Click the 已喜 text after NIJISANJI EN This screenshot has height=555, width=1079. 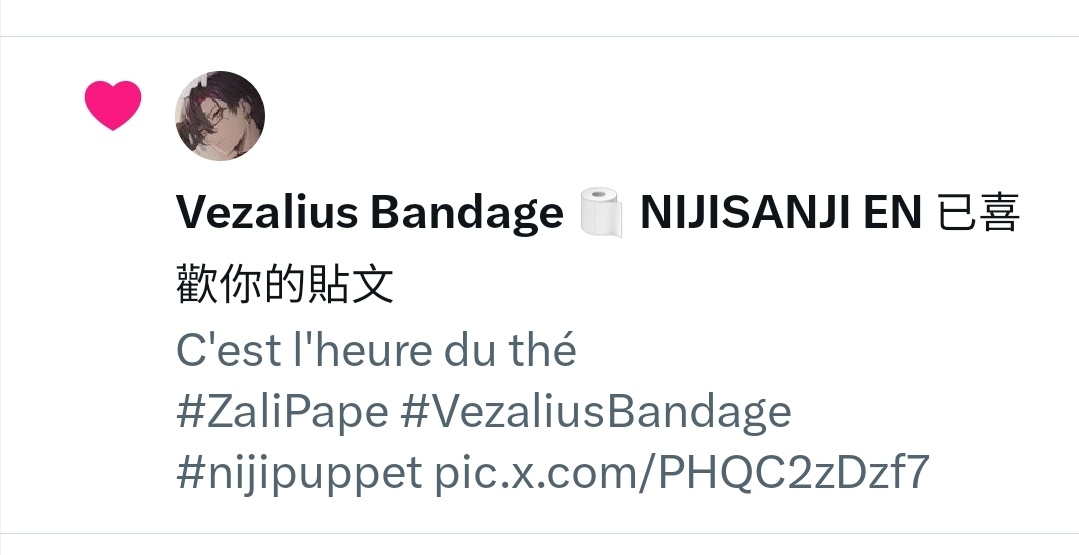tap(979, 213)
